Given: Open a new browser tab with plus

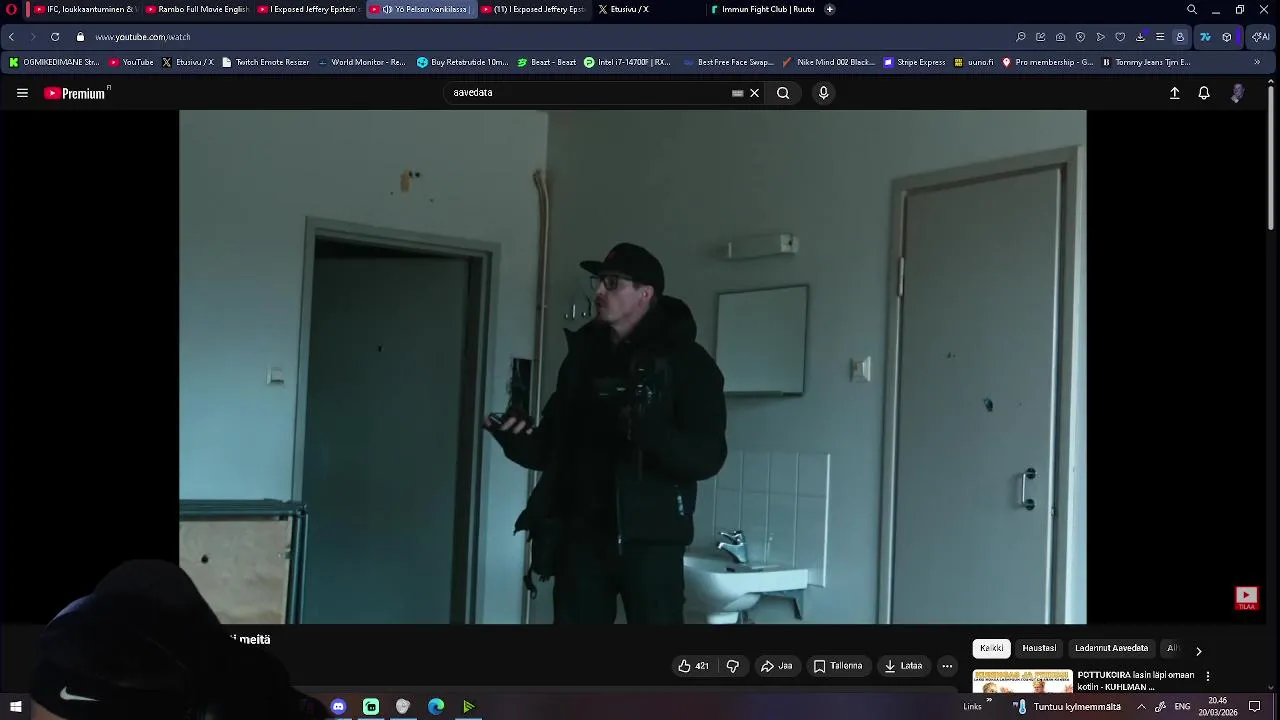Looking at the screenshot, I should coord(830,9).
